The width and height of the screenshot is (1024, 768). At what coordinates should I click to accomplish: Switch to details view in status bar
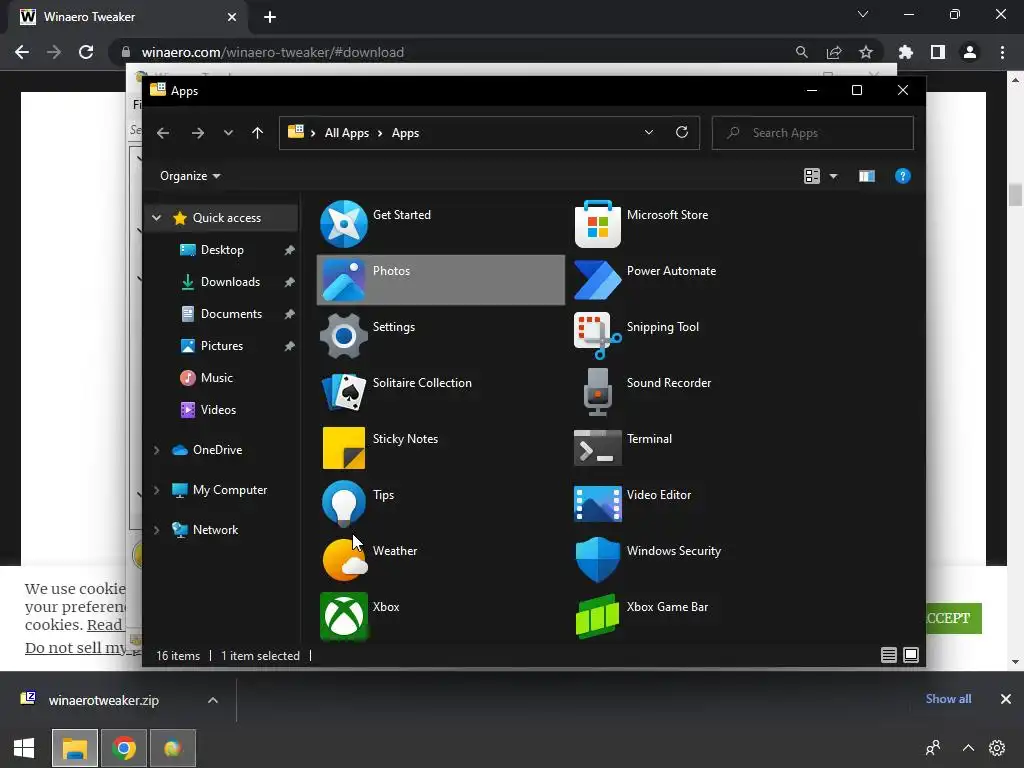tap(888, 655)
